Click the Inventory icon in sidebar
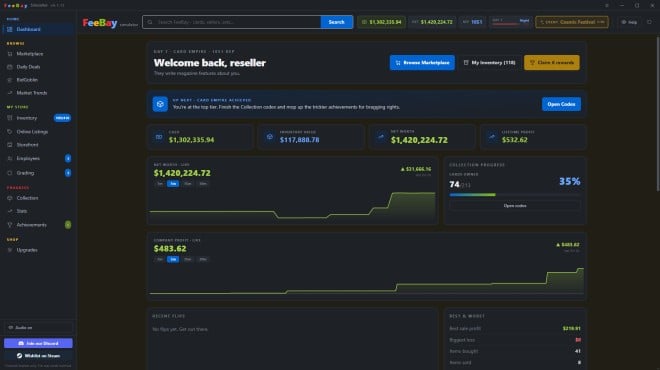The width and height of the screenshot is (660, 370). point(10,118)
